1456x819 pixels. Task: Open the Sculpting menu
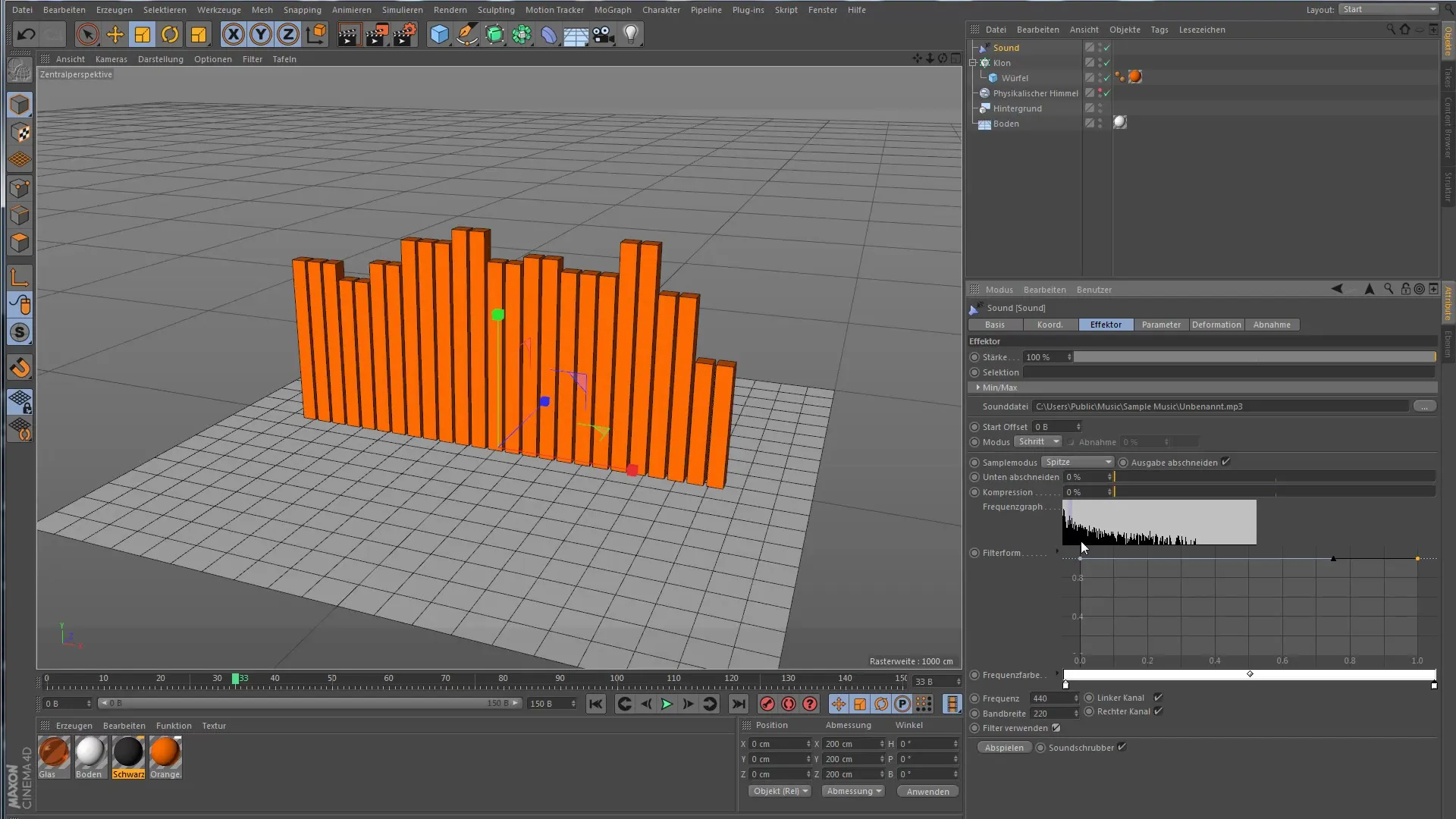(x=496, y=10)
